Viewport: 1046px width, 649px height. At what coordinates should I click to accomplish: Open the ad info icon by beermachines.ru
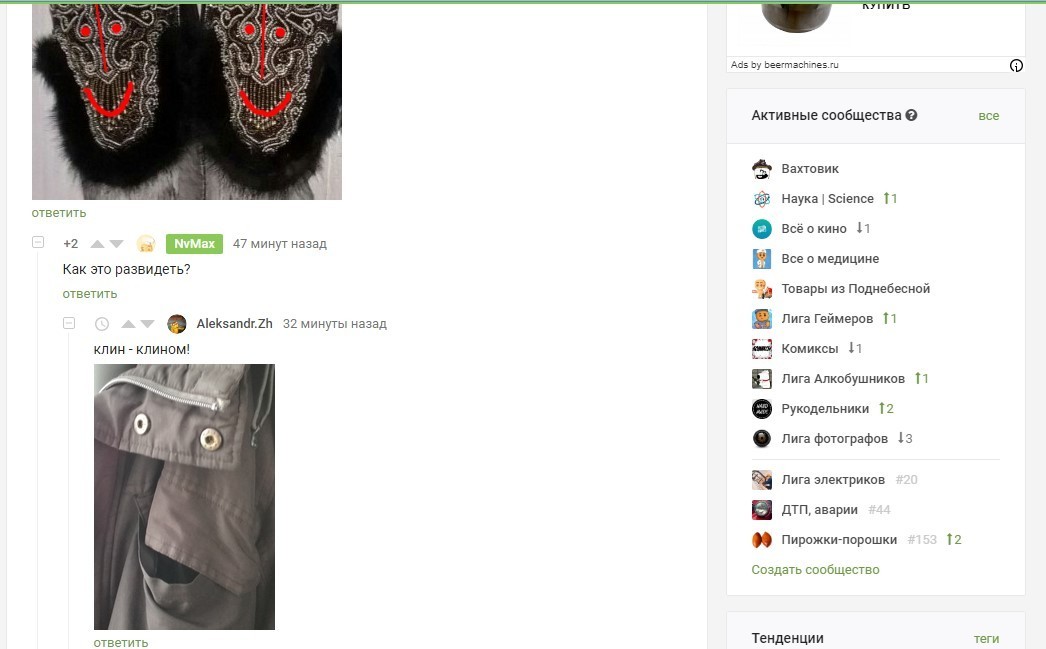click(x=1016, y=65)
